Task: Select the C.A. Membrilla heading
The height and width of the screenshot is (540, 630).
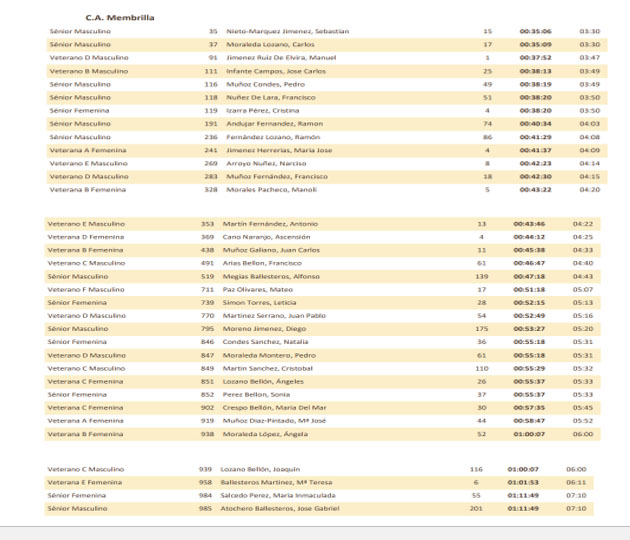Action: (120, 18)
